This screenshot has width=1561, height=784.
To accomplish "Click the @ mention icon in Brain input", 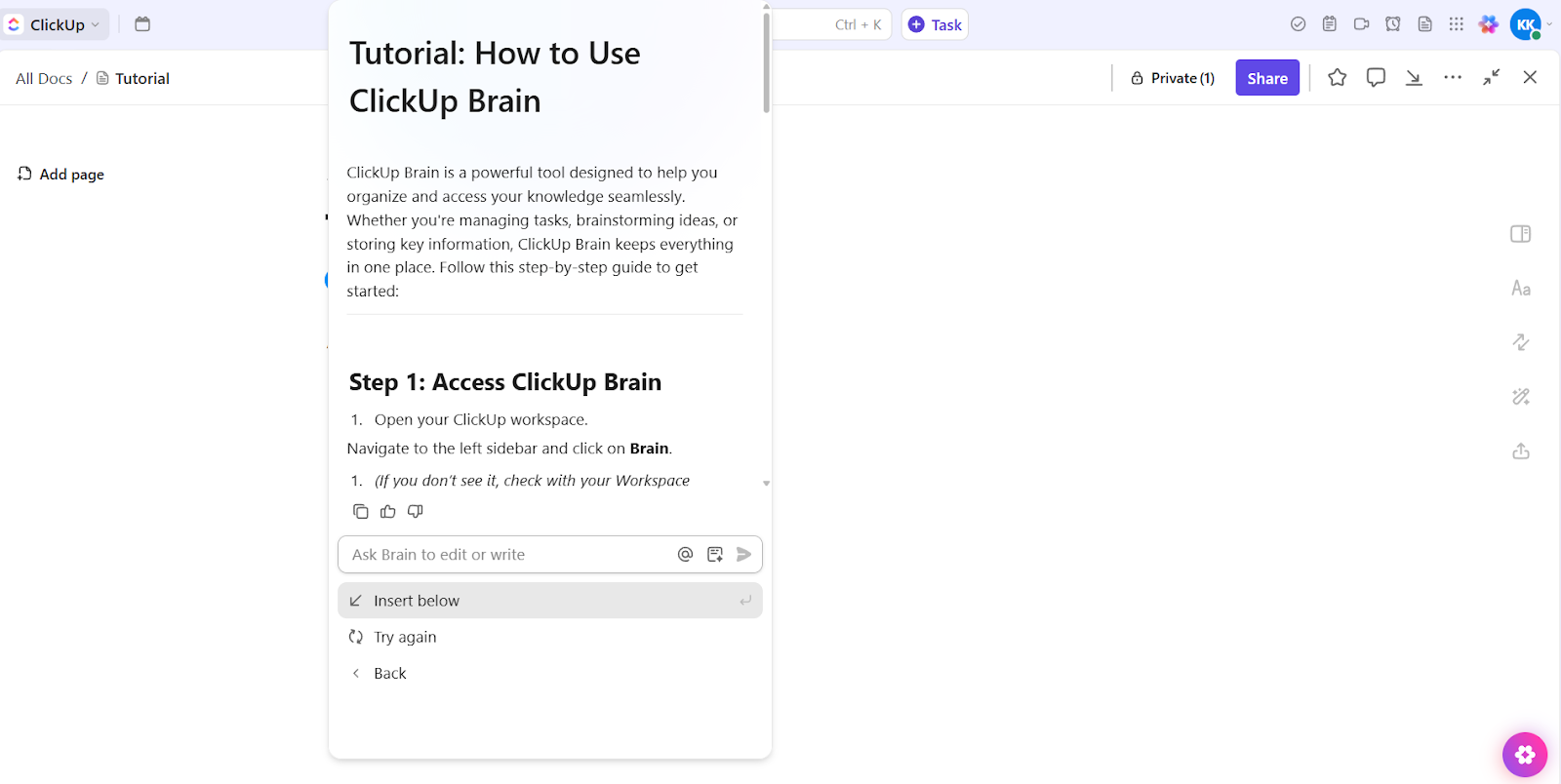I will 685,555.
